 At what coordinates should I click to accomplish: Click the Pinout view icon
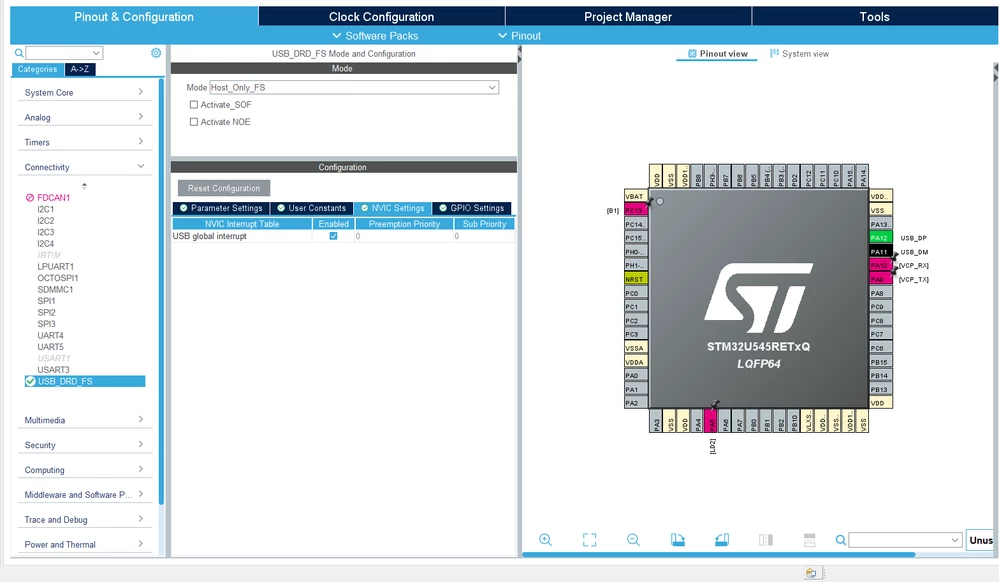(692, 54)
